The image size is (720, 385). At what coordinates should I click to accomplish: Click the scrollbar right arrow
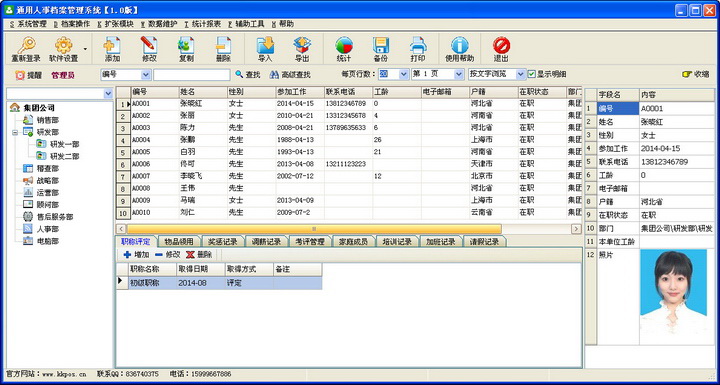(576, 229)
